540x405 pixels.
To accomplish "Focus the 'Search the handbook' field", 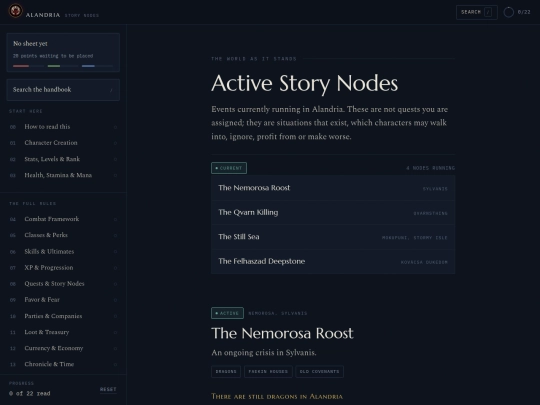I will [63, 90].
